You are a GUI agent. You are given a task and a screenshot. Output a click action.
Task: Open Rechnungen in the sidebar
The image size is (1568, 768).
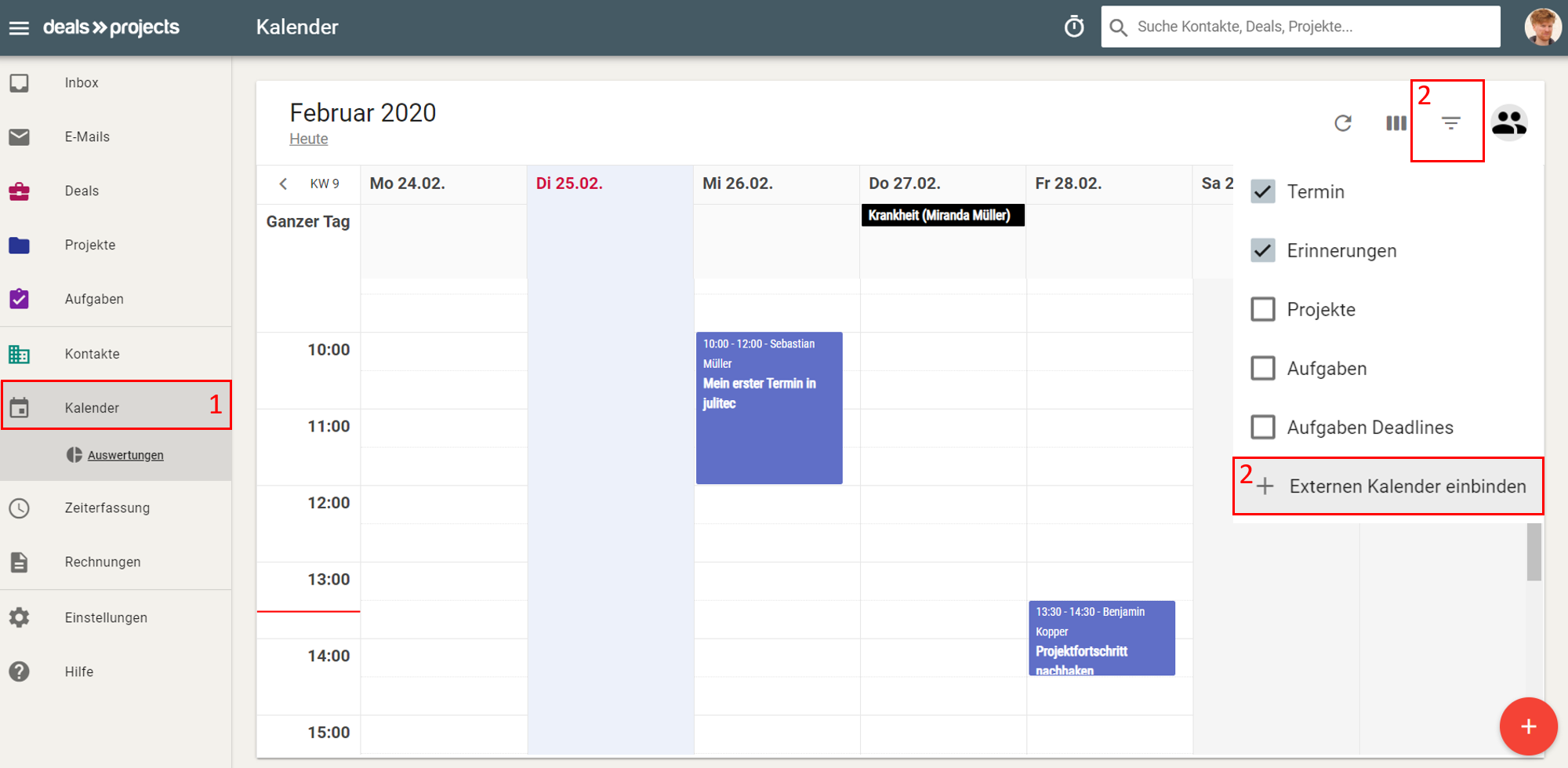[116, 562]
